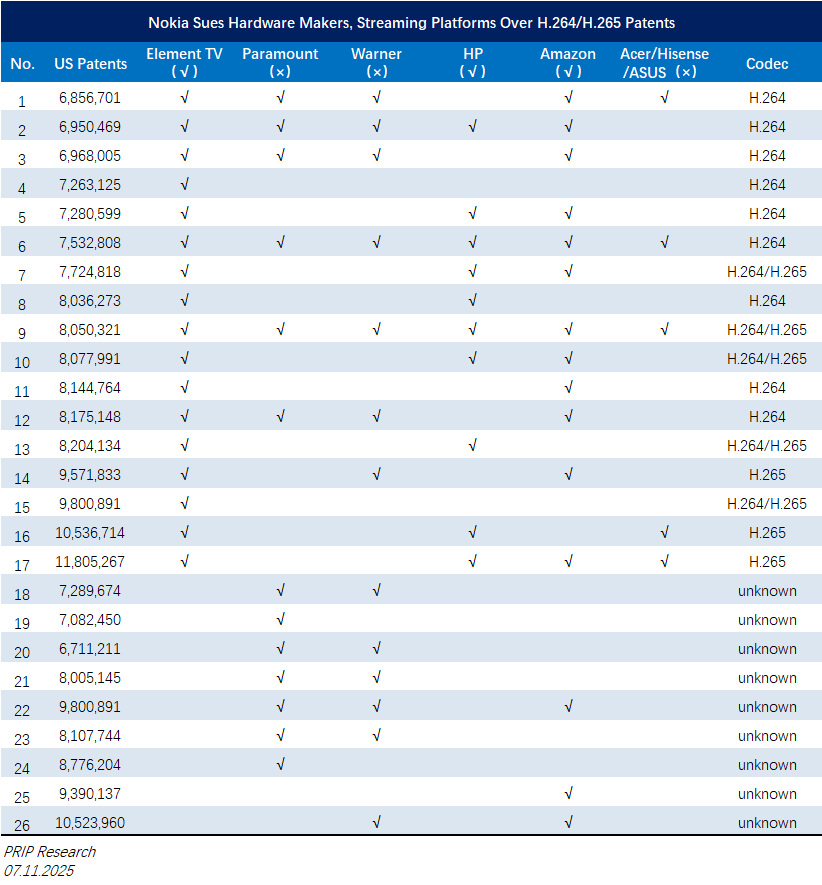
Task: Select patent number 10,536,714
Action: tap(90, 533)
